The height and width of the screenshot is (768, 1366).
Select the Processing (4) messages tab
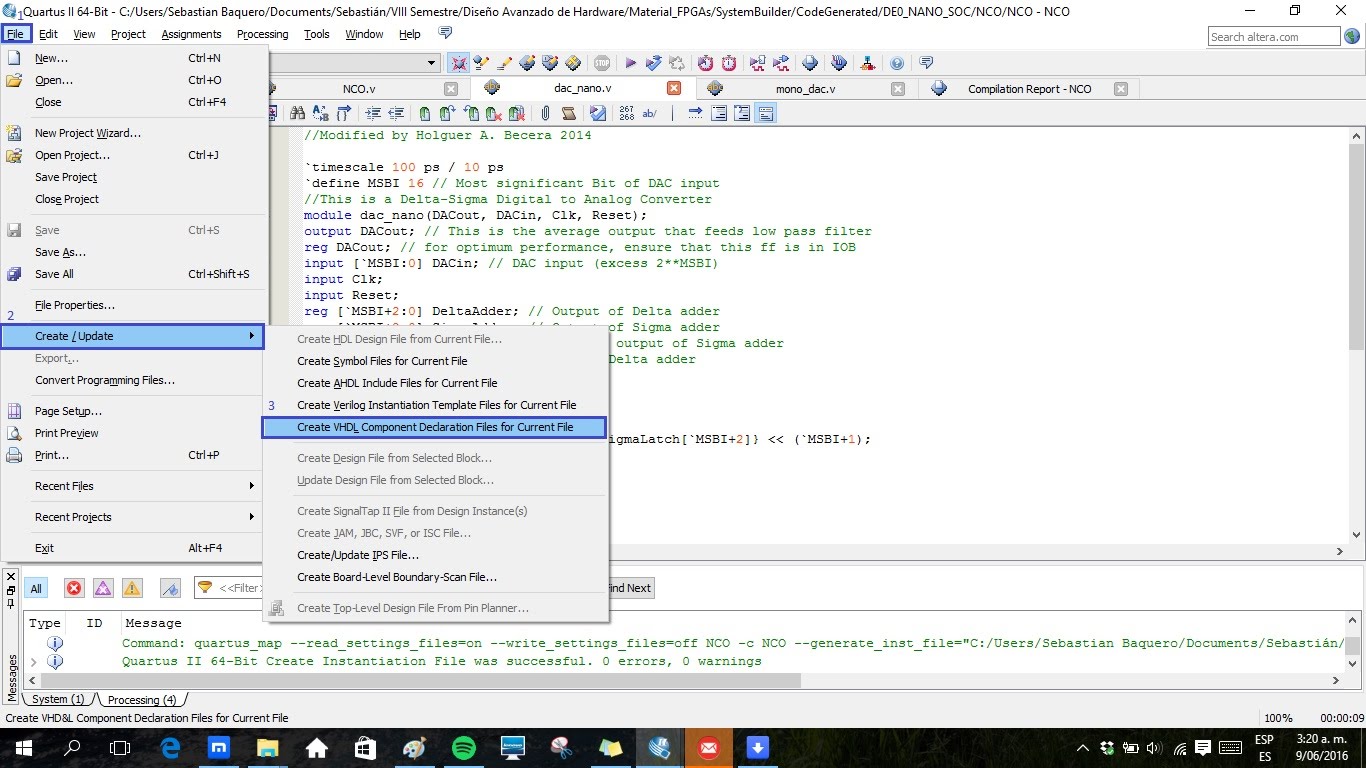[141, 699]
